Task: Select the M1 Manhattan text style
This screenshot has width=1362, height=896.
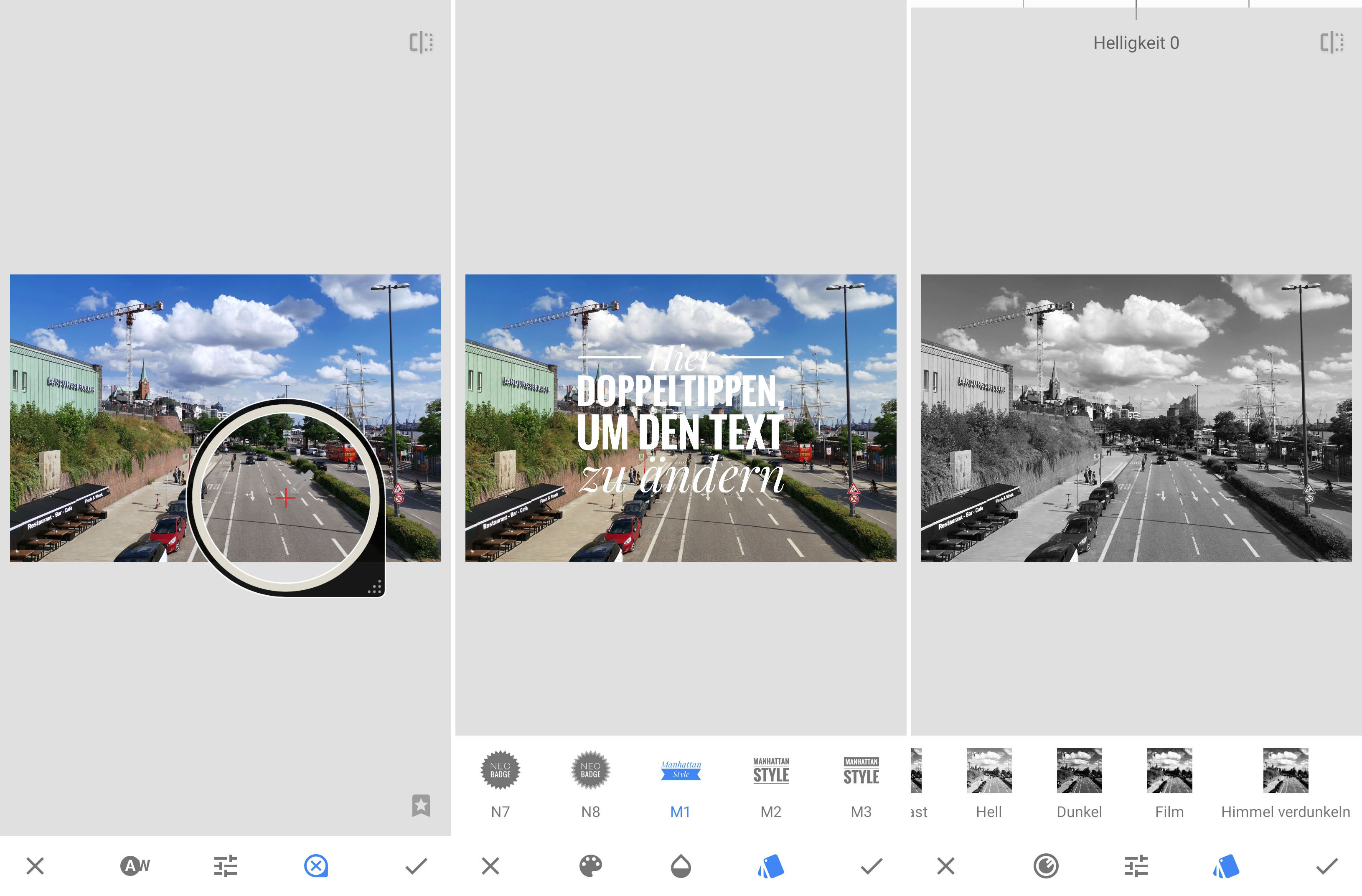Action: pos(681,784)
